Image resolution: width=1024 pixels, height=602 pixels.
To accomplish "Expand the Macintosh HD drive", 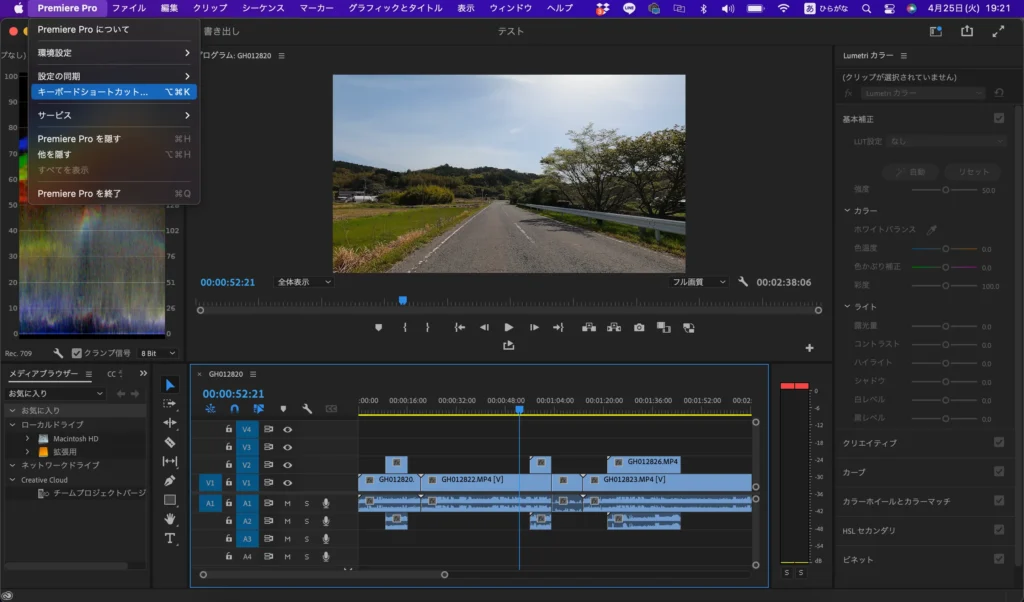I will click(27, 439).
